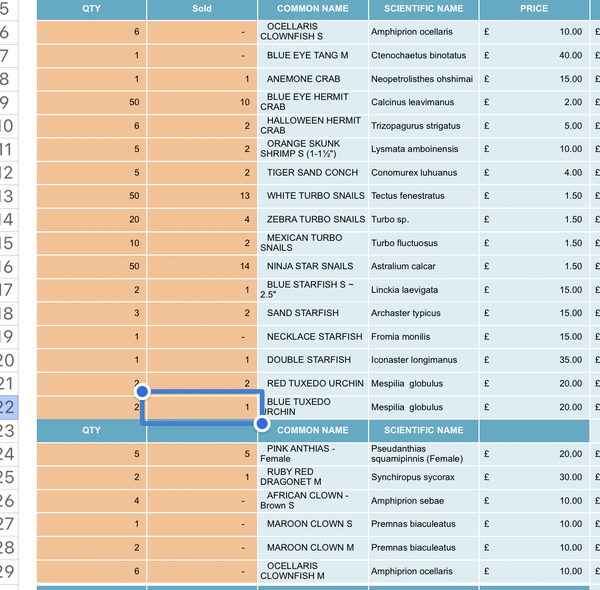Screen dimensions: 600x590
Task: Select Conomurex luhuanus cell
Action: [x=424, y=173]
